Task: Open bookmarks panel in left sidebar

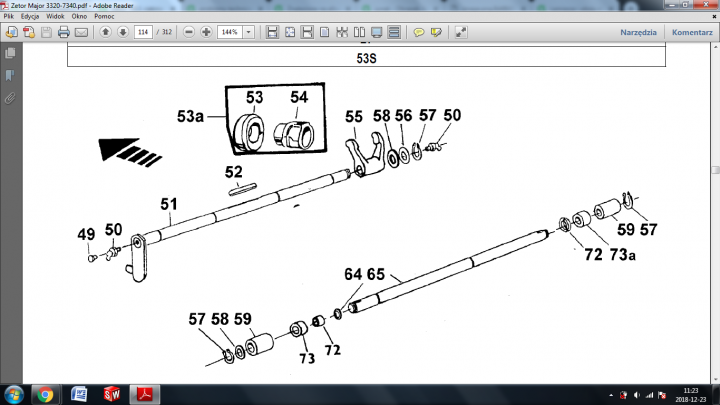Action: pos(10,76)
